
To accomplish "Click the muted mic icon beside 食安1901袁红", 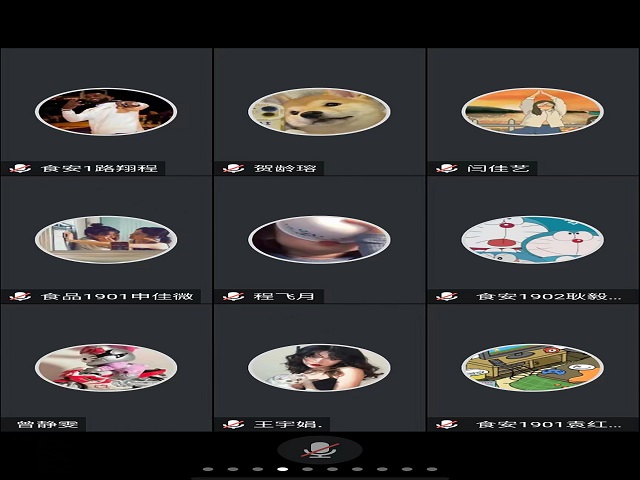I will (x=447, y=424).
